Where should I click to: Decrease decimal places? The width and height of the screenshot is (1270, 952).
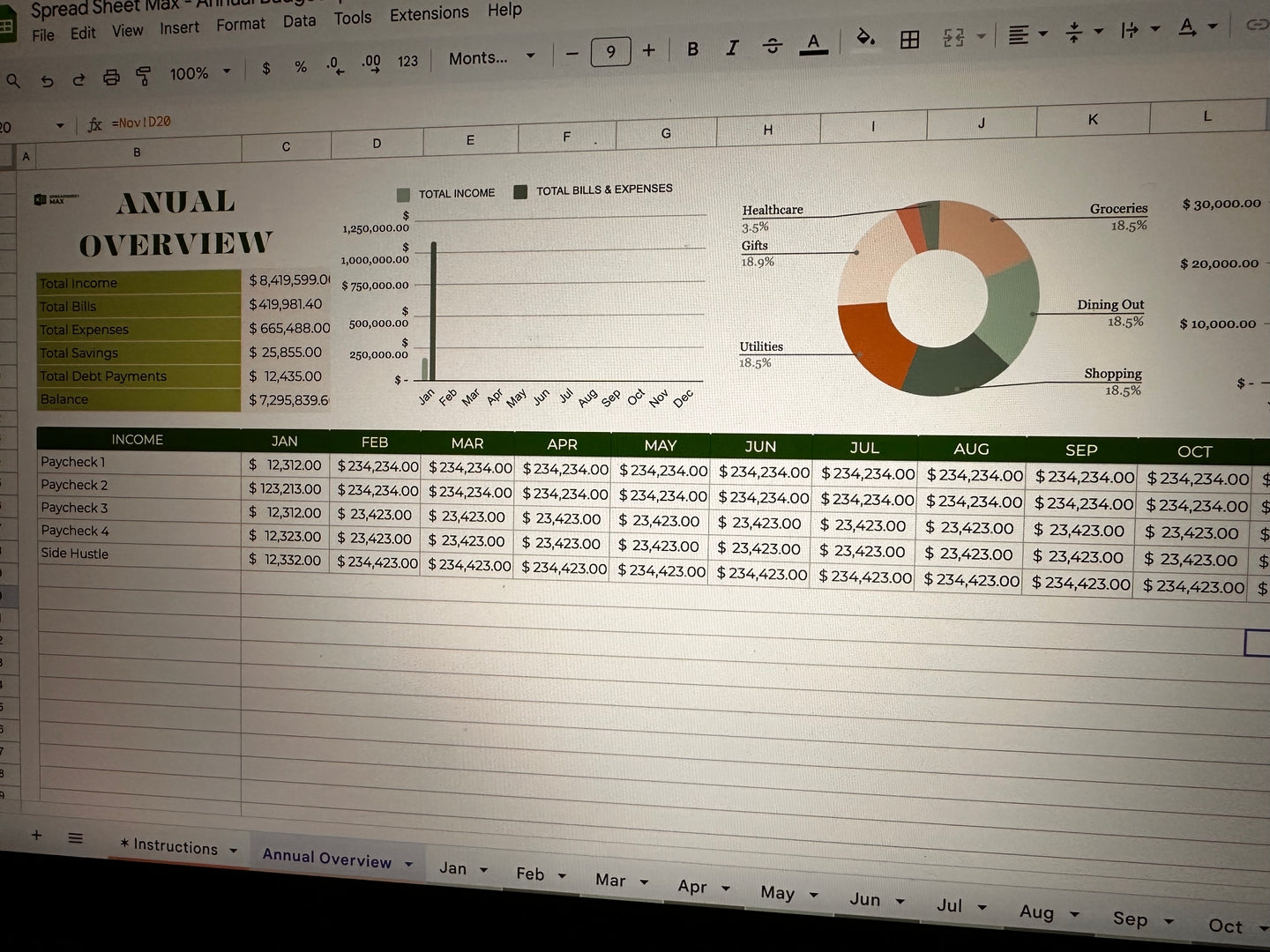(x=335, y=65)
